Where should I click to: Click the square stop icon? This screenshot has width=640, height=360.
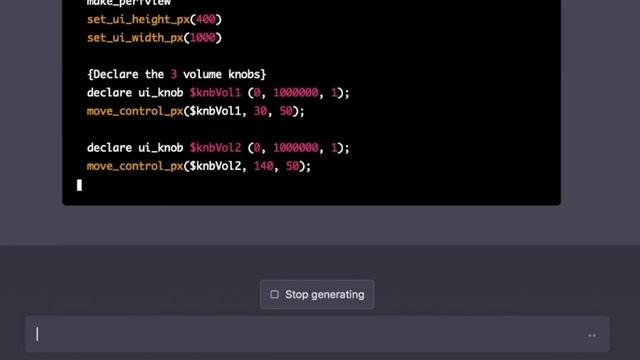tap(274, 294)
